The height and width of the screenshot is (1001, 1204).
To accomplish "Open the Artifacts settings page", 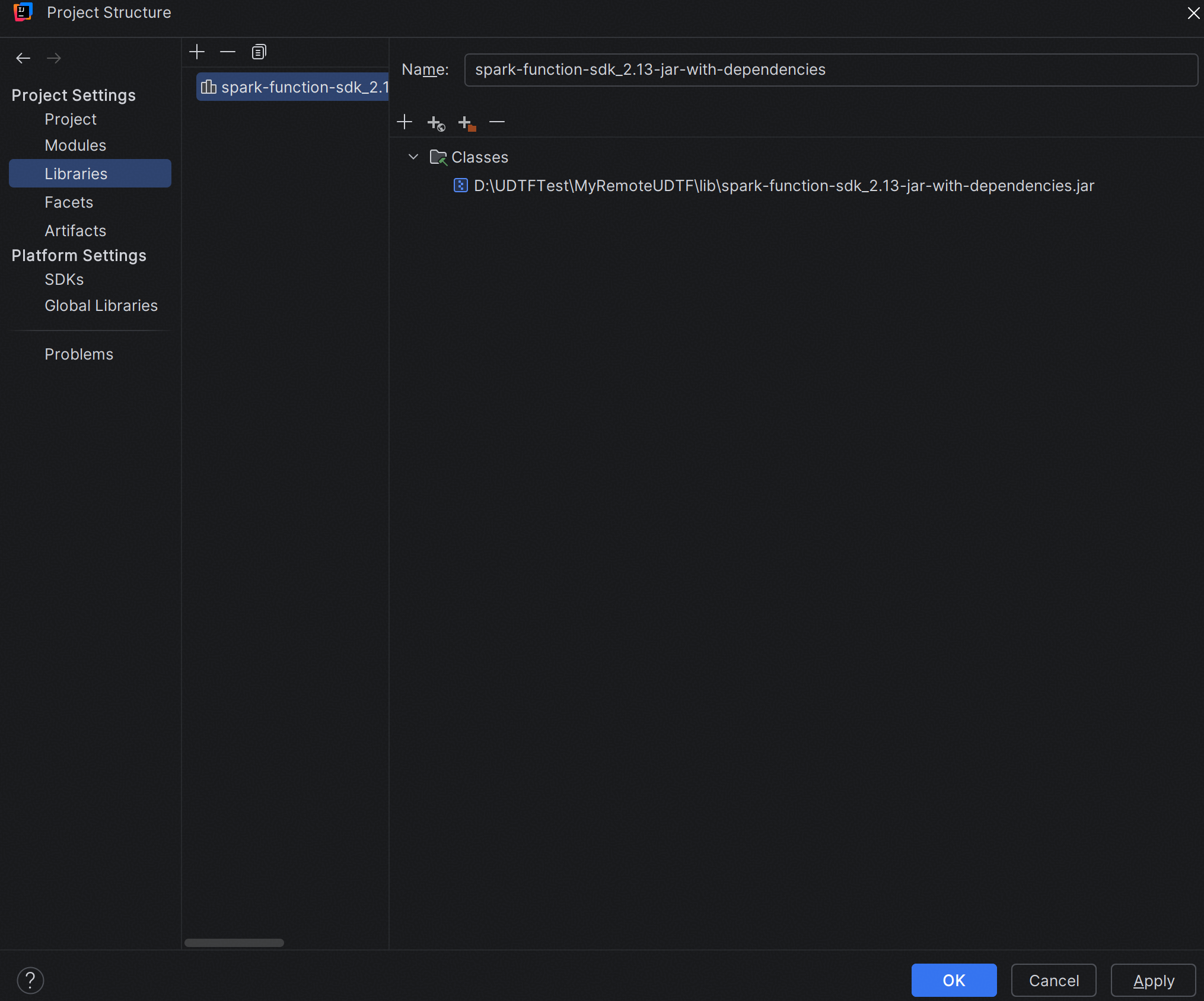I will tap(75, 231).
